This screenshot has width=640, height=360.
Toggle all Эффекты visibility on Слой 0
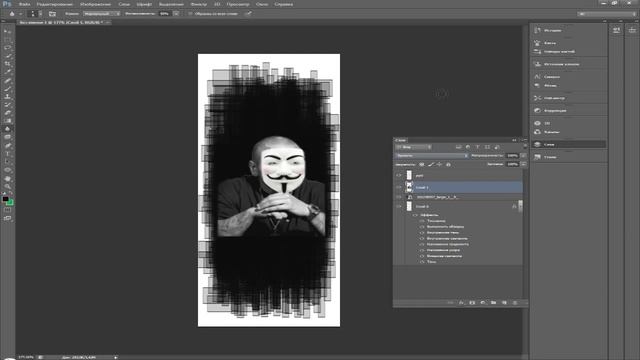tap(416, 215)
